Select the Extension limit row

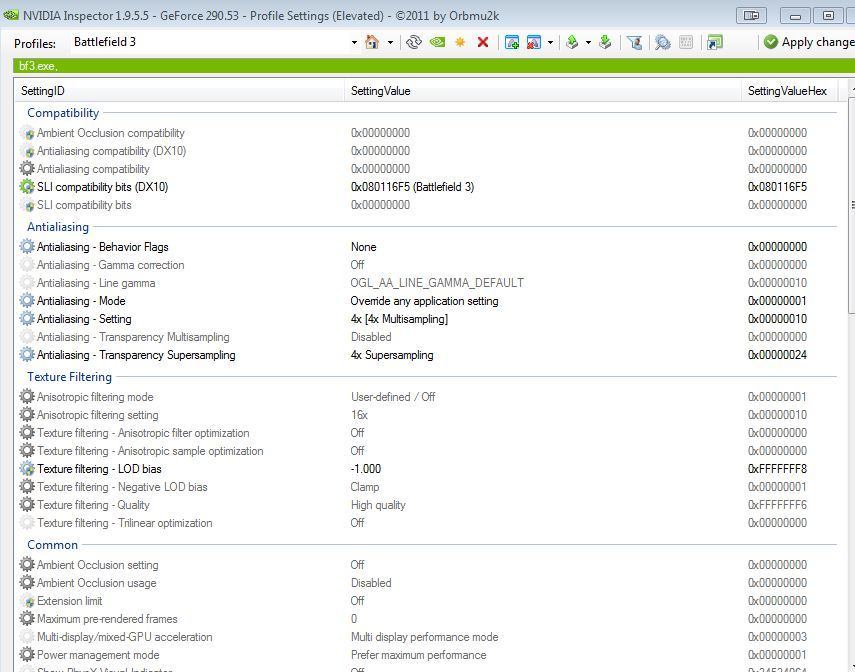[428, 601]
